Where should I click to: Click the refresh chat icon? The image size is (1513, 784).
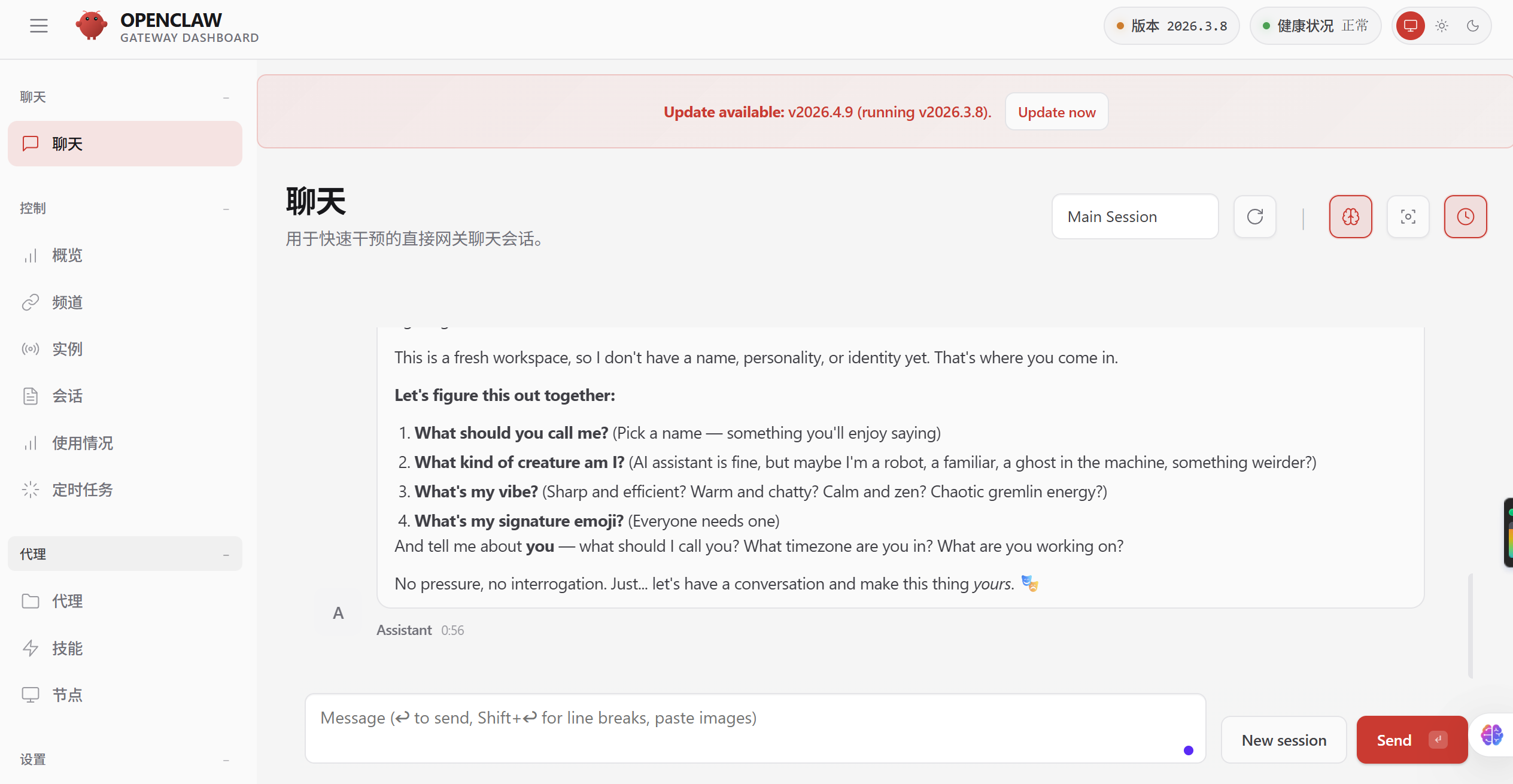point(1255,217)
